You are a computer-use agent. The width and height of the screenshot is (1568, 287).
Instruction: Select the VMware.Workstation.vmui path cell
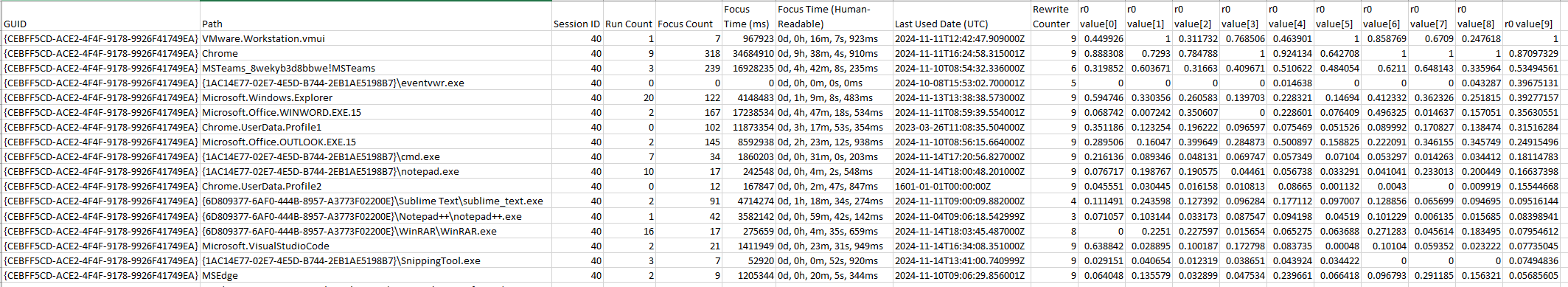[376, 38]
